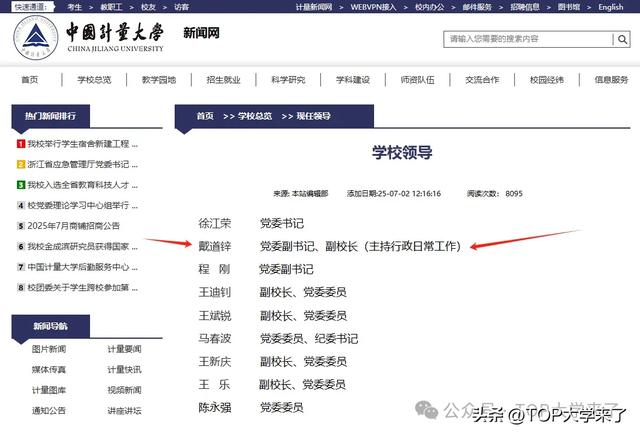Open the 学科建设 menu item
Screen dimensions: 640x436
(x=353, y=80)
